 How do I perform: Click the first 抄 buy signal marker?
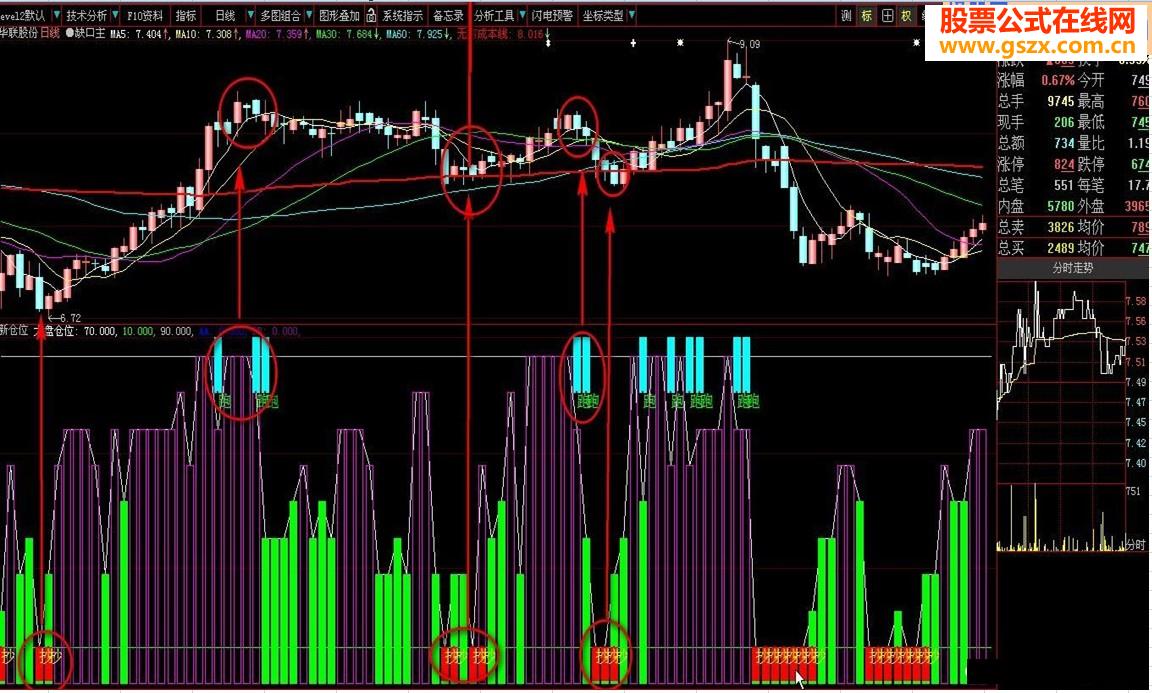tap(8, 656)
